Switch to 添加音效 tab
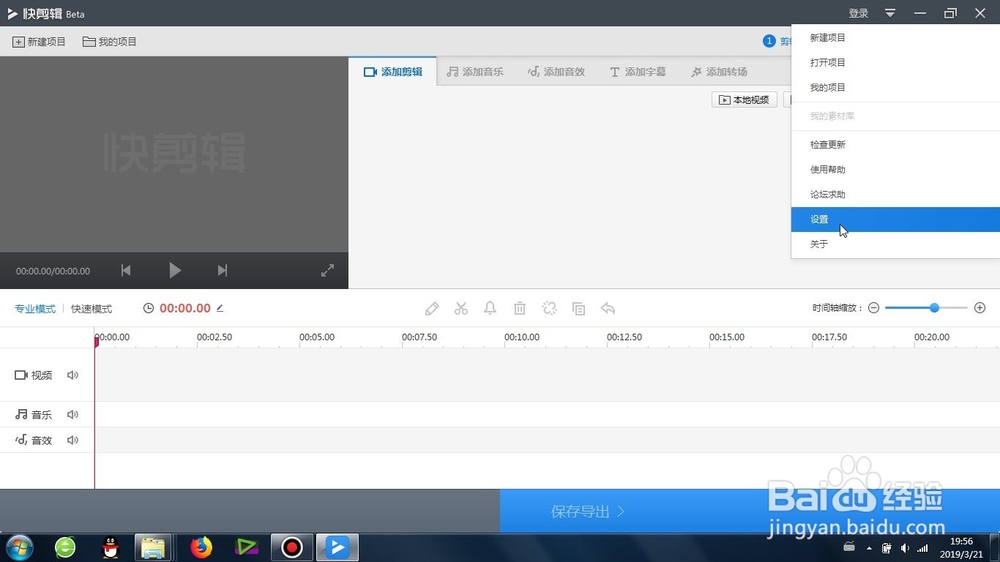Viewport: 1000px width, 562px height. [556, 71]
